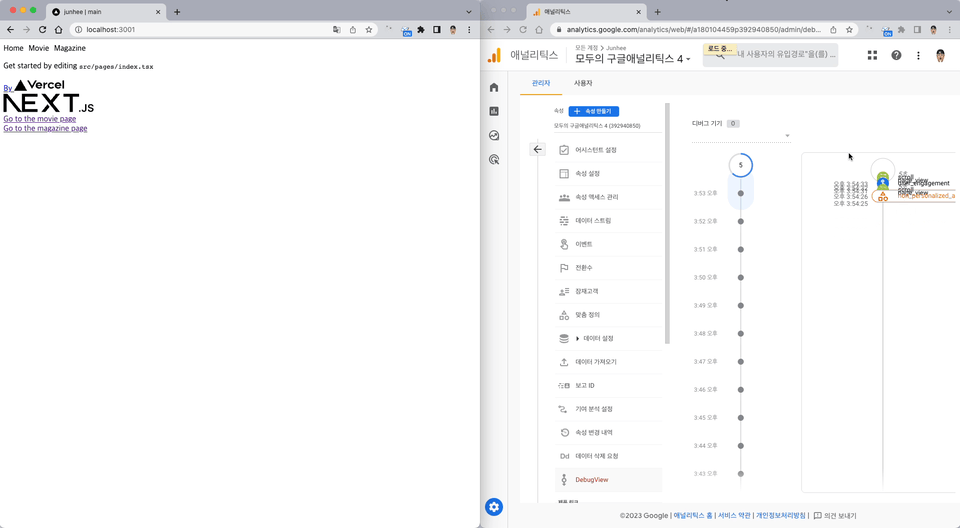Click the Magazine nav link on the localhost page
The width and height of the screenshot is (960, 528).
pos(70,48)
